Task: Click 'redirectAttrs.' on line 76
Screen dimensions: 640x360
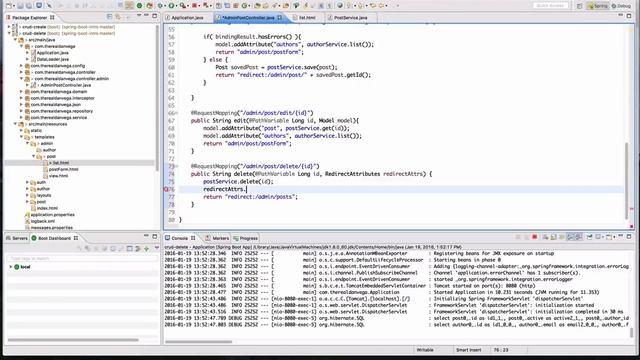Action: pos(224,189)
